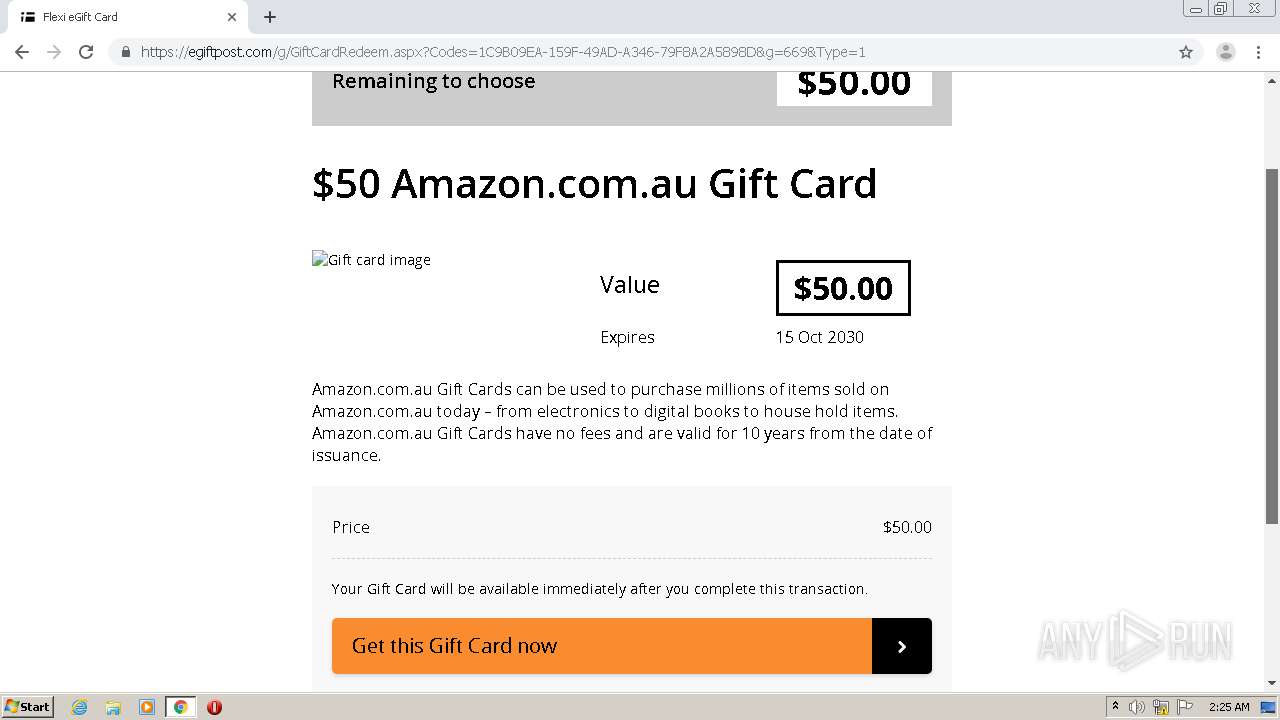Open the volume speaker control

point(1137,707)
